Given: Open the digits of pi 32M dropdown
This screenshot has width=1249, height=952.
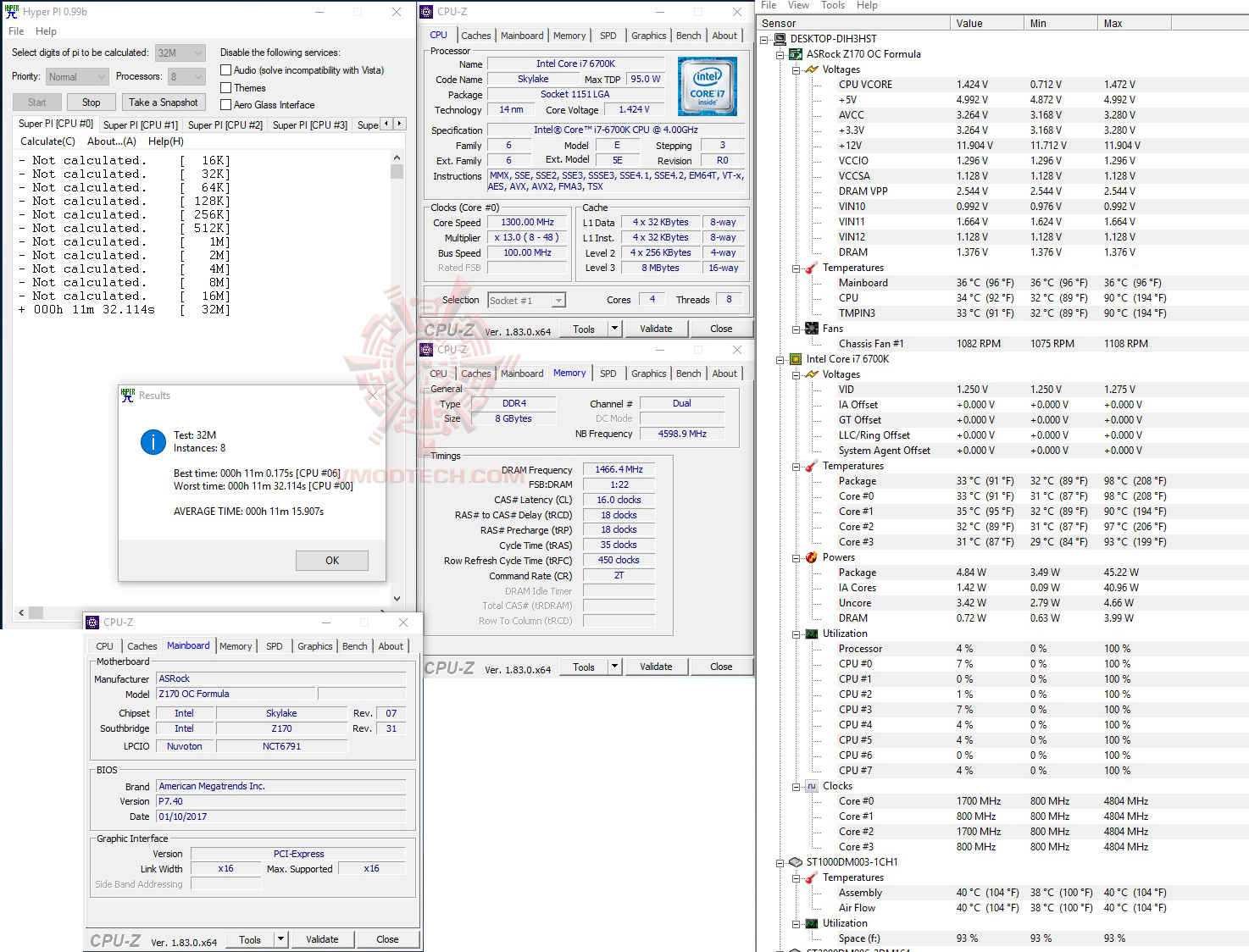Looking at the screenshot, I should [180, 53].
